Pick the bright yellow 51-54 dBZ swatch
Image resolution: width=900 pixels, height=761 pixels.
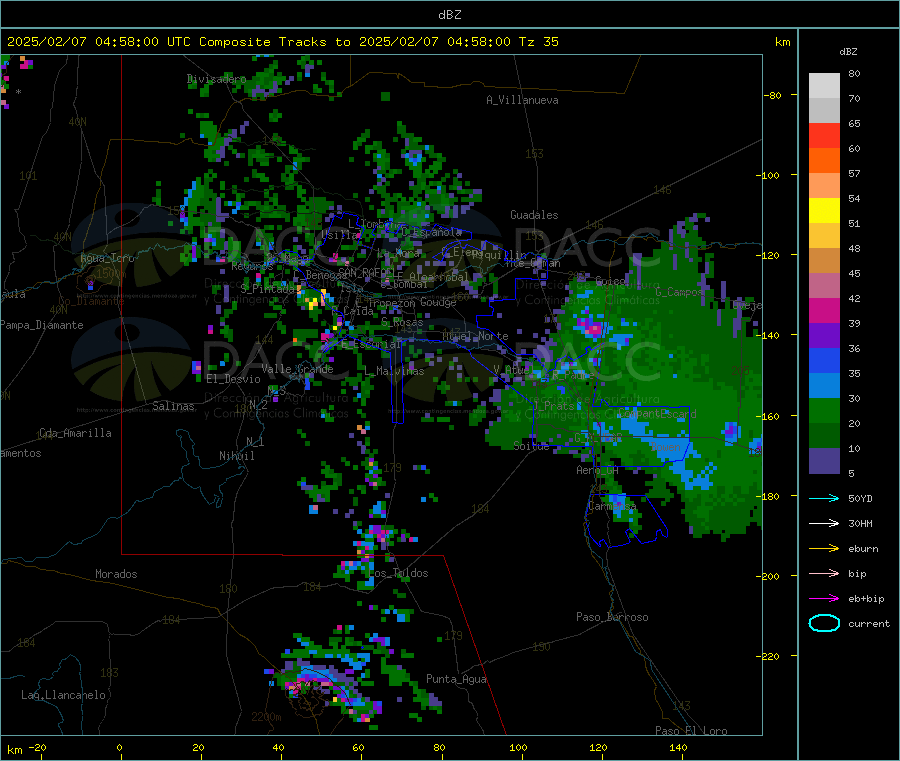[x=824, y=211]
